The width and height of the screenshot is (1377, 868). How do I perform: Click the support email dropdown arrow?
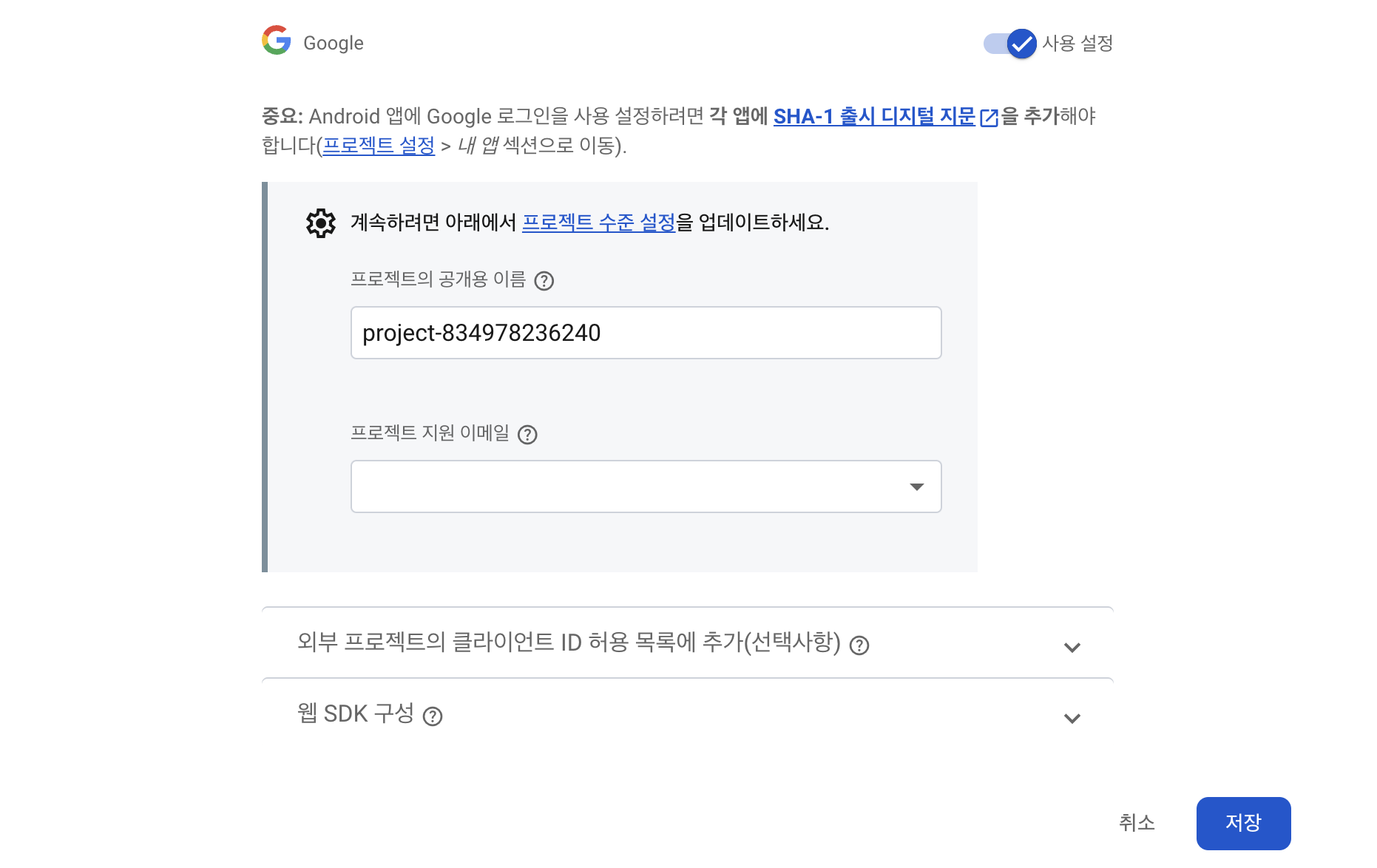pos(917,486)
